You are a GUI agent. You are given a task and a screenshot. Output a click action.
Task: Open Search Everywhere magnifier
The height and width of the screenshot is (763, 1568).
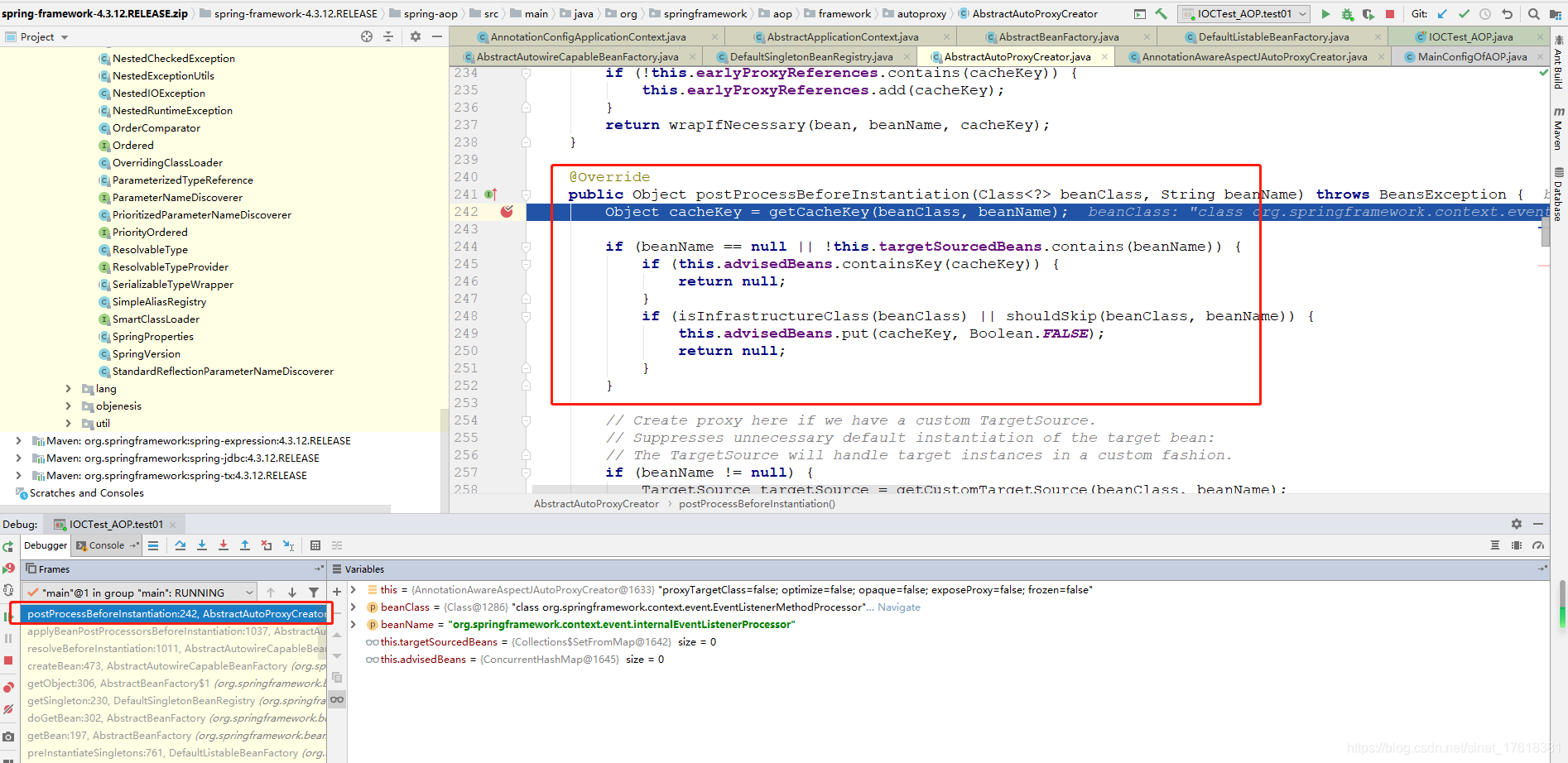pyautogui.click(x=1534, y=14)
